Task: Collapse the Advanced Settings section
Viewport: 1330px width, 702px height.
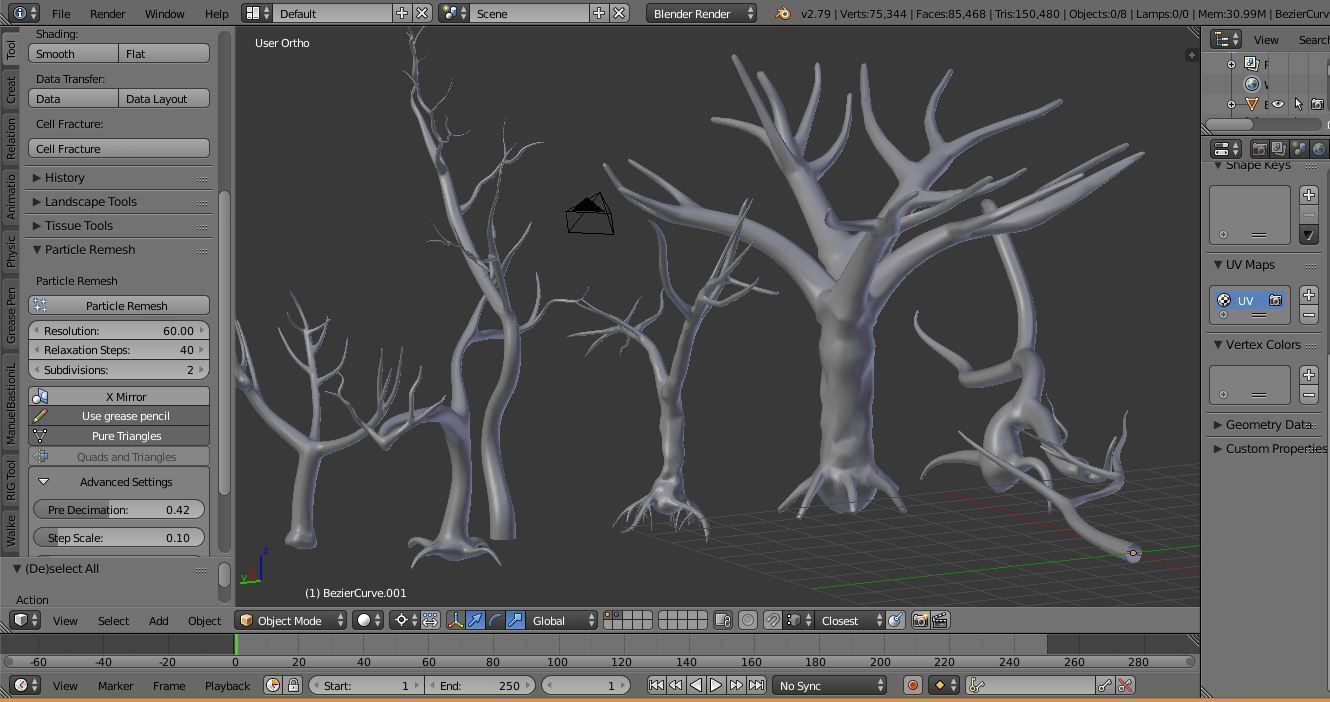Action: pos(119,482)
